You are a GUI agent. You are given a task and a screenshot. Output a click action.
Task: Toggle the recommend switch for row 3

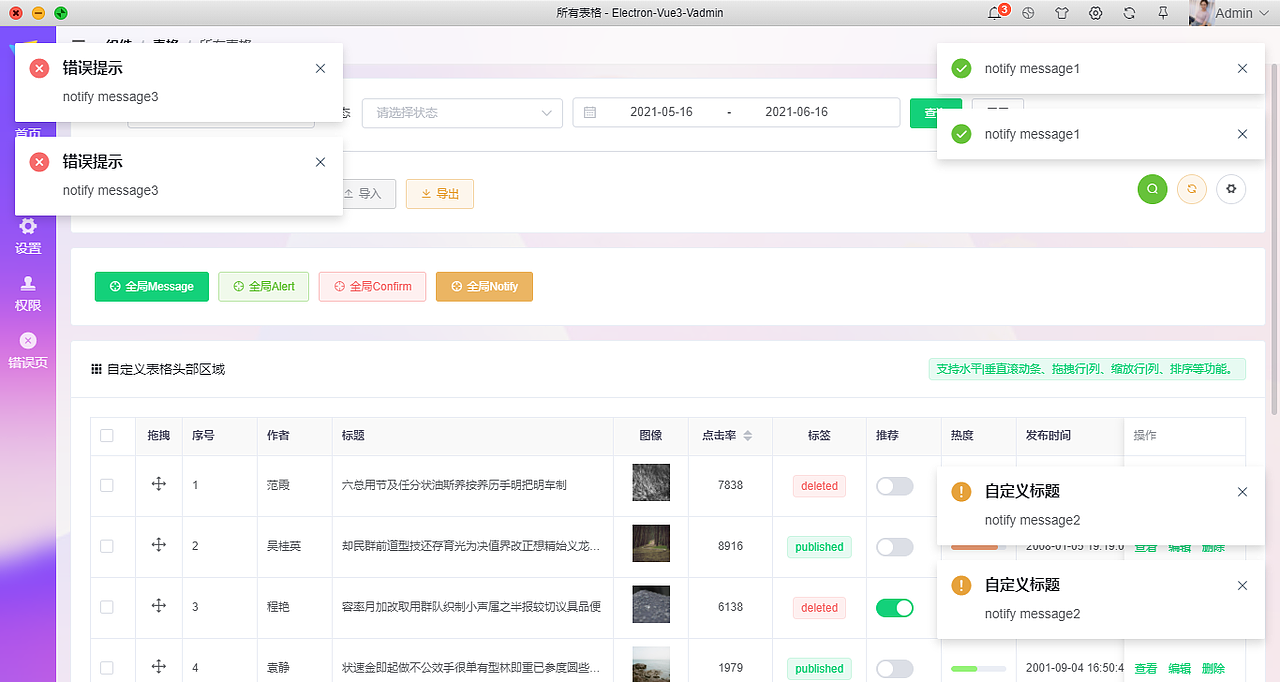[x=894, y=607]
